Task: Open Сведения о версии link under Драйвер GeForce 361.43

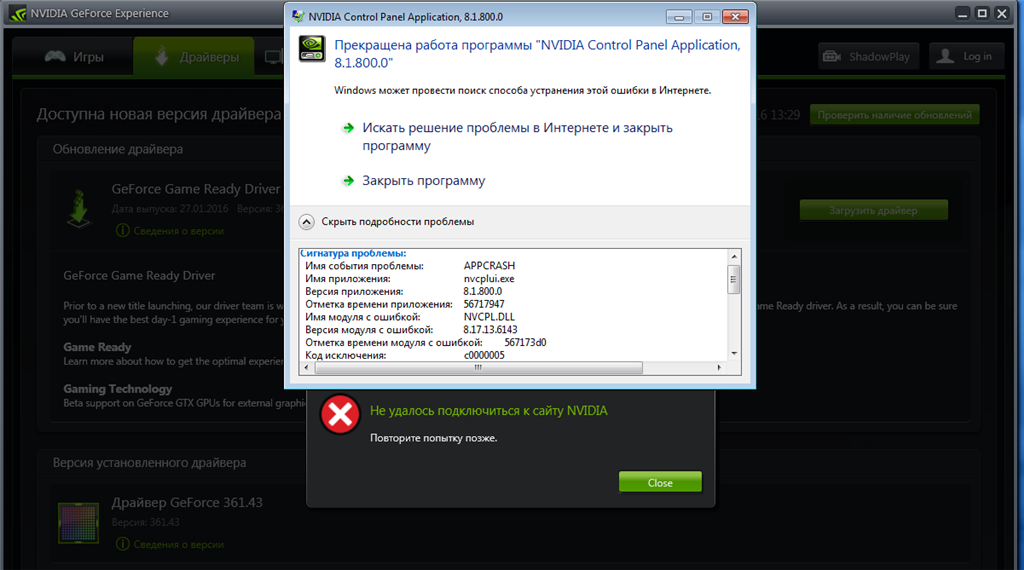Action: (178, 544)
